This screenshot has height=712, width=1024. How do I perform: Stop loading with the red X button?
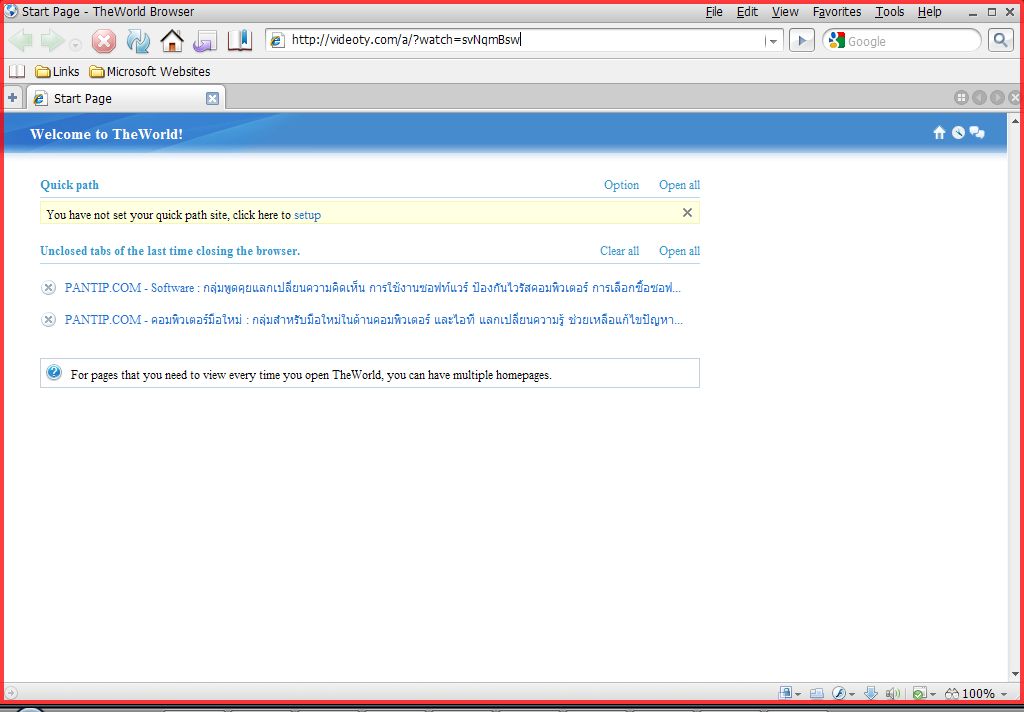(x=103, y=41)
